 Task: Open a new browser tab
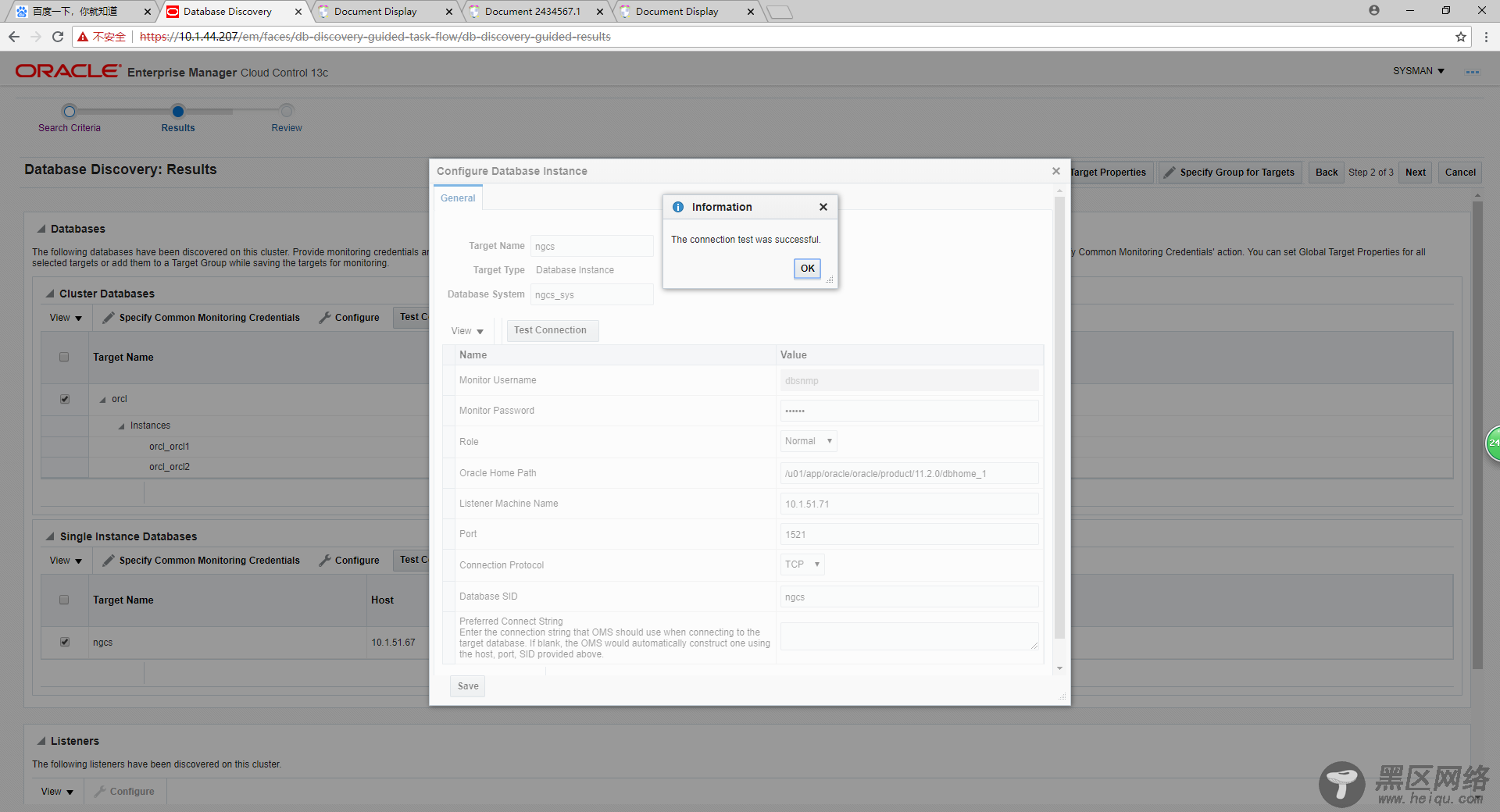click(x=779, y=12)
